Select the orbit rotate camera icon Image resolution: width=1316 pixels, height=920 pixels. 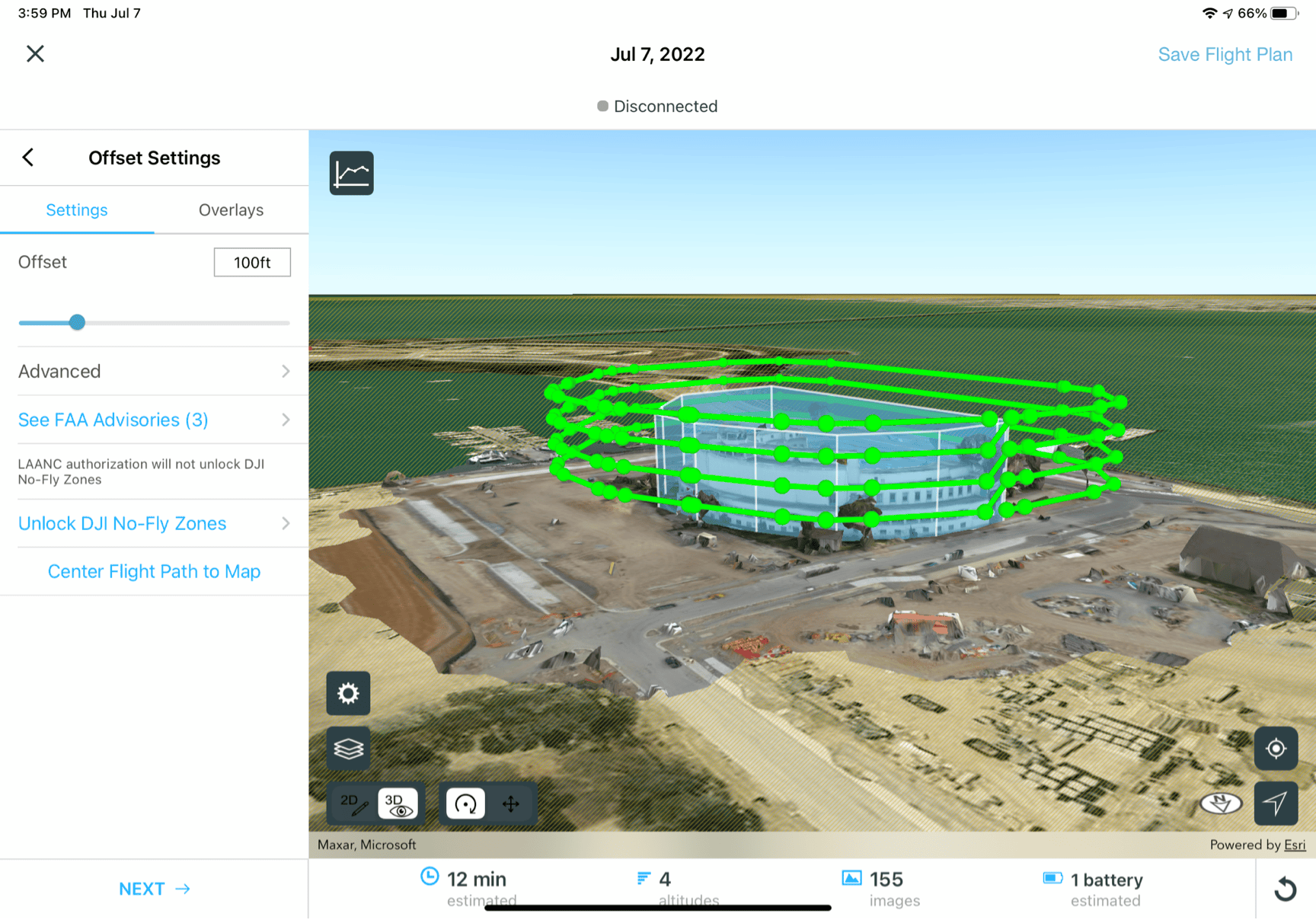pyautogui.click(x=465, y=803)
